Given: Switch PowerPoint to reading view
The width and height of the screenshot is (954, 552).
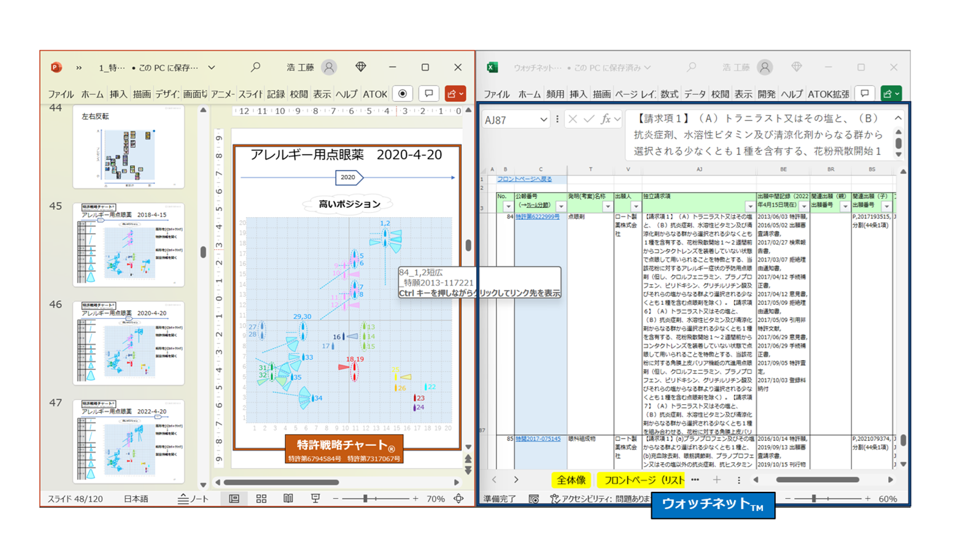Looking at the screenshot, I should pos(288,498).
